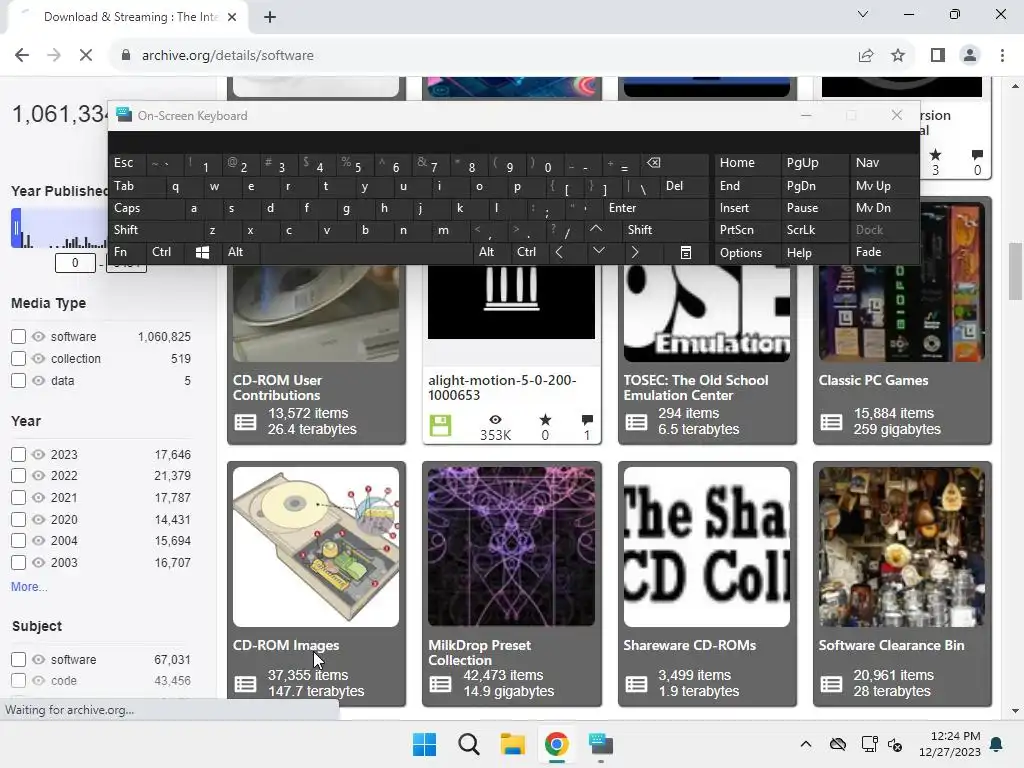Click the spacebar on On-Screen Keyboard
Viewport: 1024px width, 768px height.
tap(367, 252)
